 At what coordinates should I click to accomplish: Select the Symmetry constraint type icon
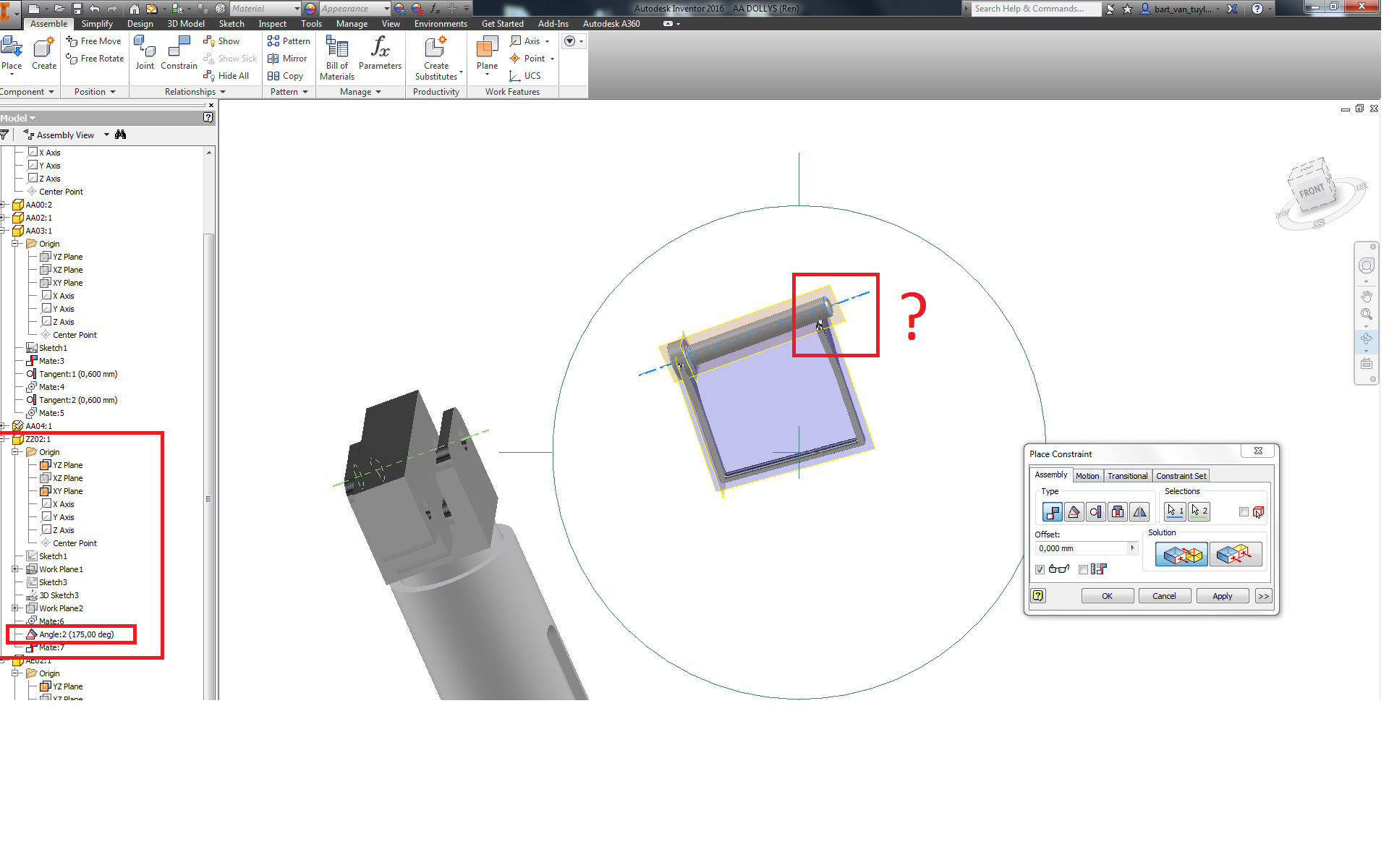(1139, 512)
